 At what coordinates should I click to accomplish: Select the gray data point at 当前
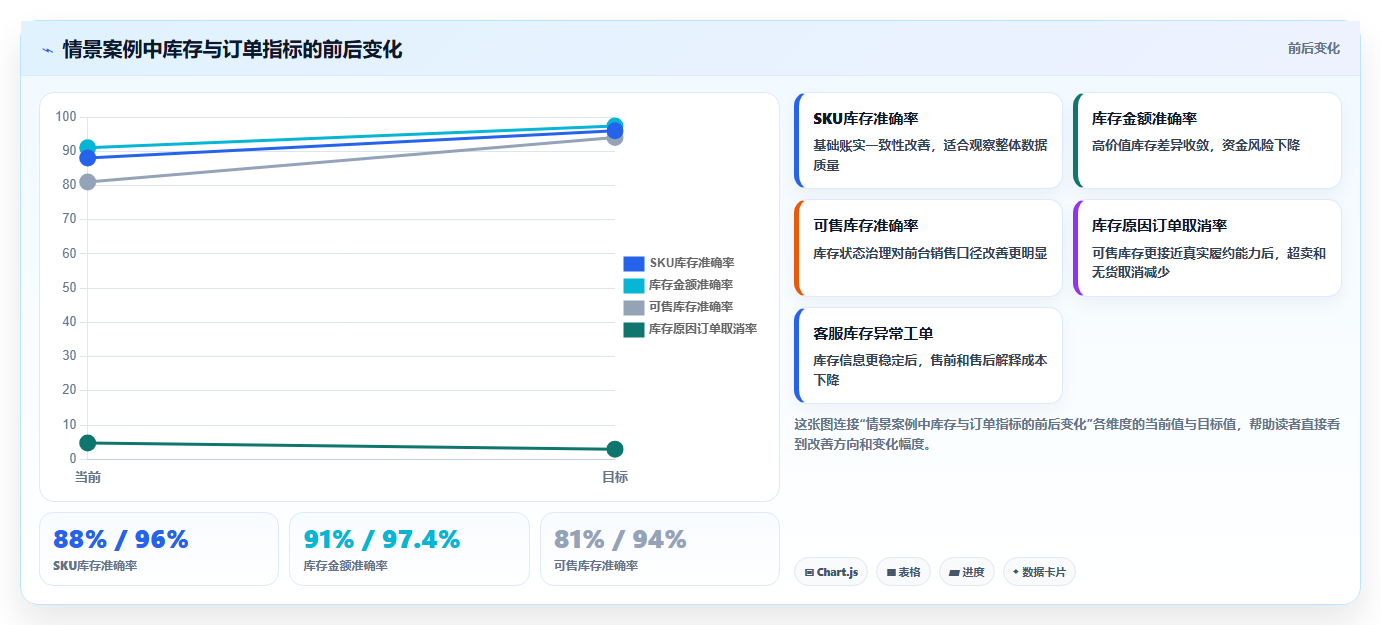[88, 182]
